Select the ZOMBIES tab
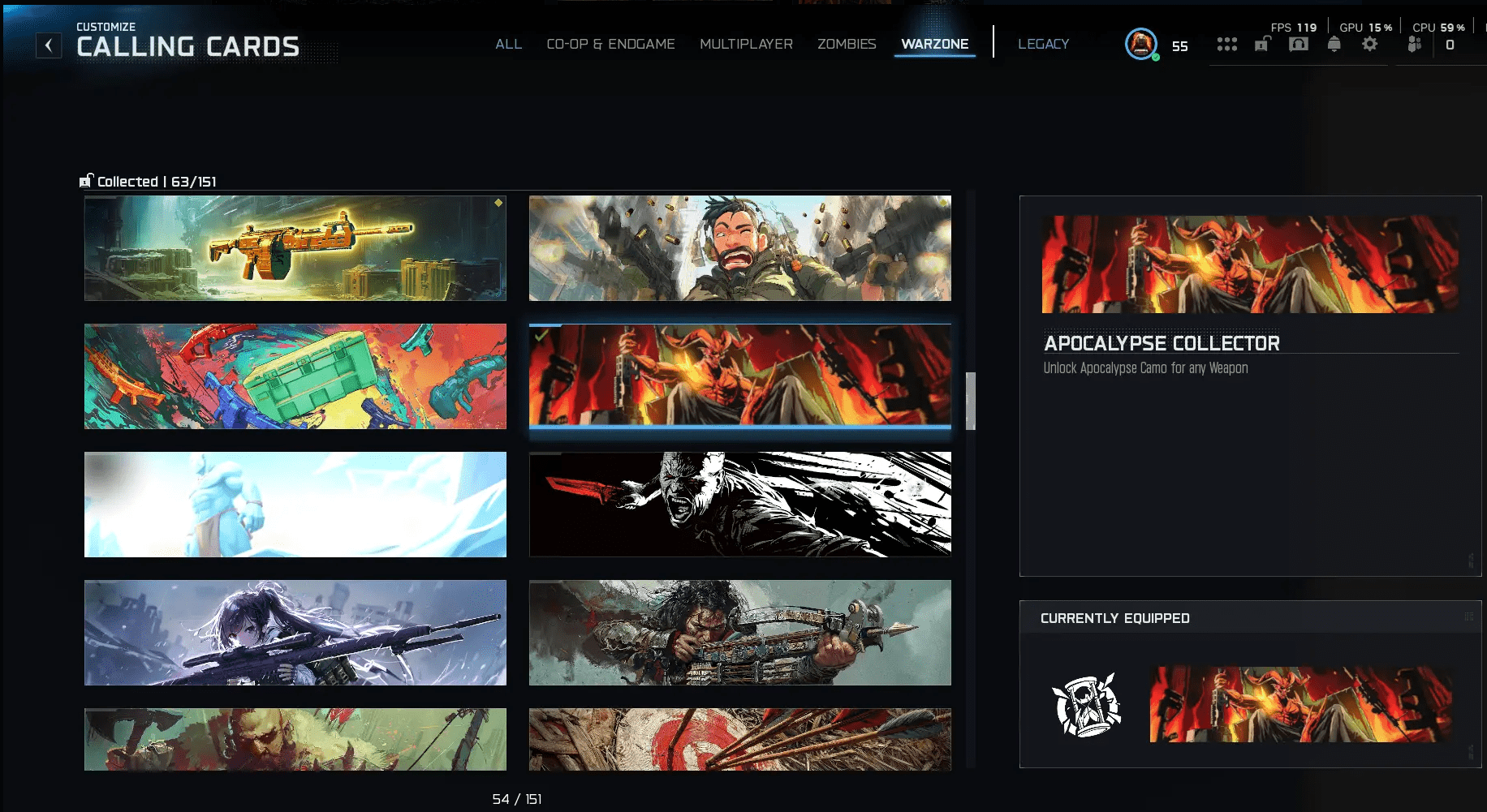The height and width of the screenshot is (812, 1487). 847,44
